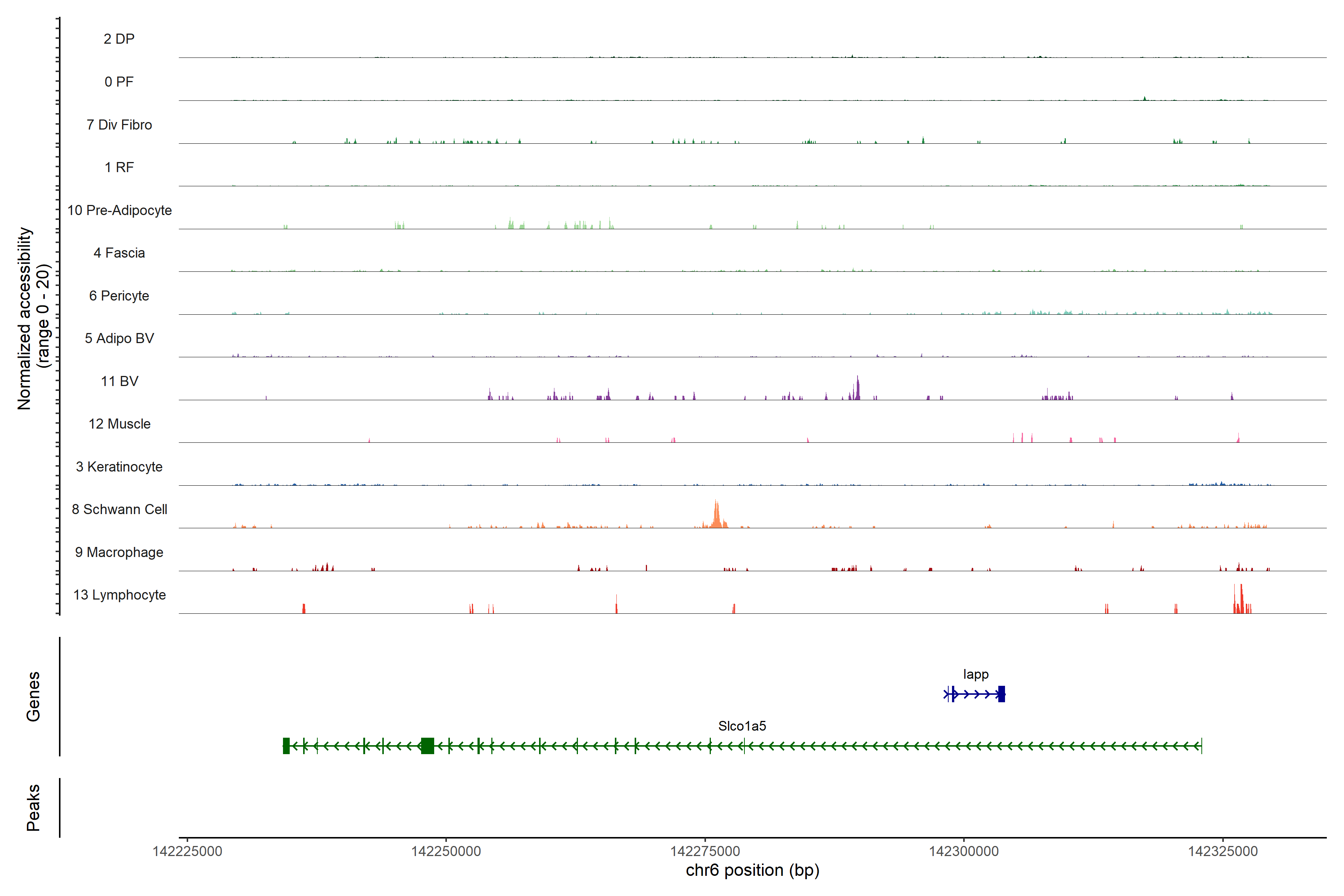Click the 142300000 axis tick label
Screen dimensions: 1344x896
[964, 851]
